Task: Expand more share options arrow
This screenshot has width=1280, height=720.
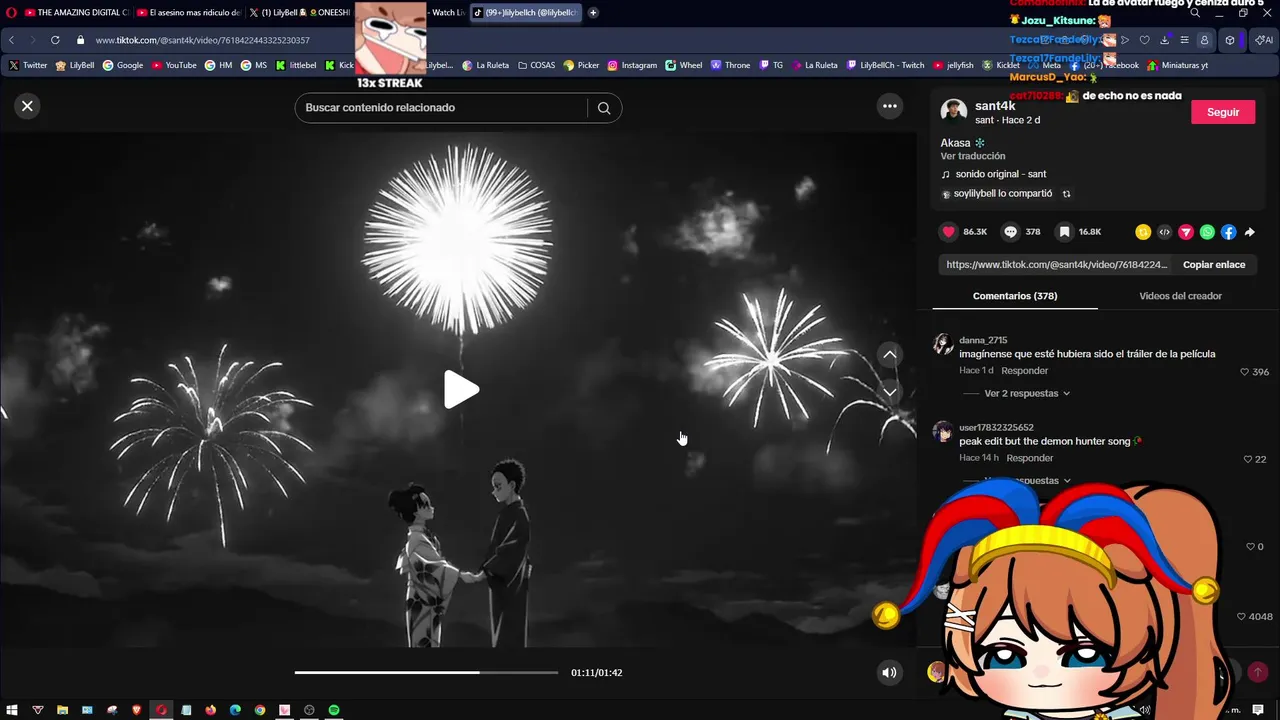Action: tap(1249, 232)
